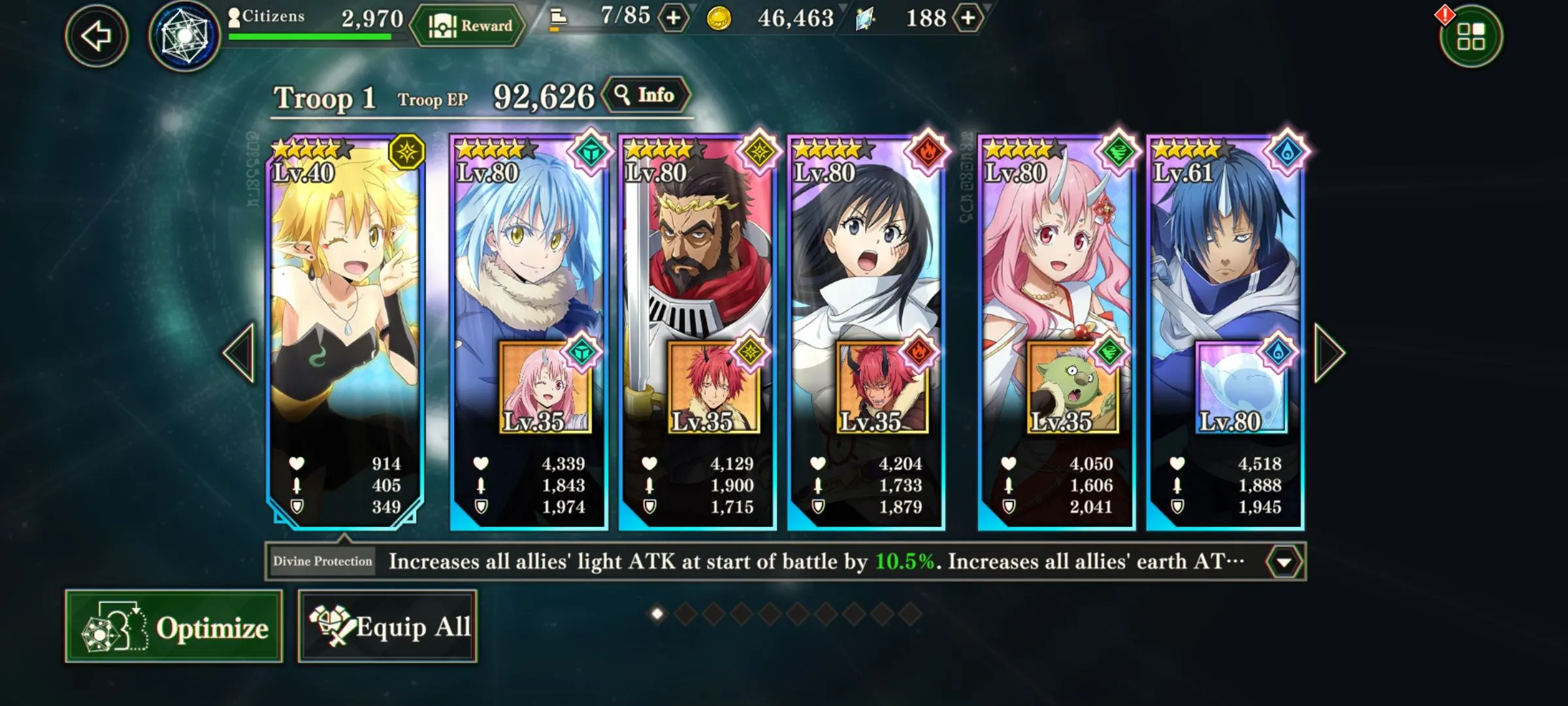Select the third troop page dot
The image size is (1568, 706).
[x=713, y=614]
